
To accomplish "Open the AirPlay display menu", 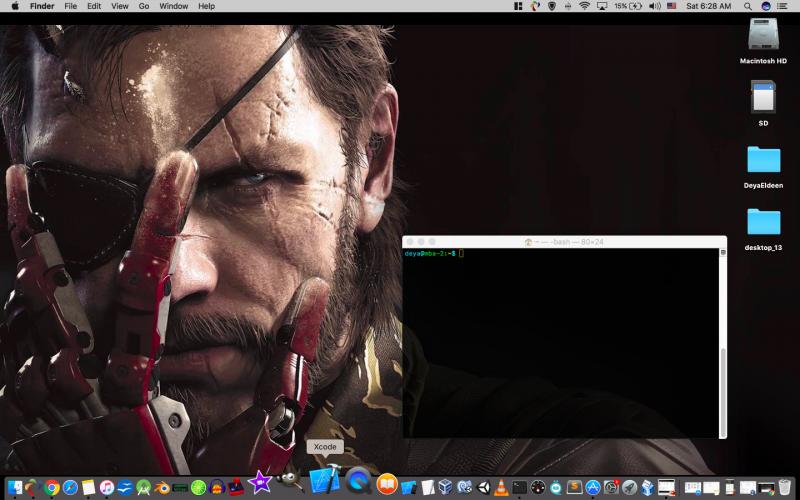I will click(x=602, y=6).
